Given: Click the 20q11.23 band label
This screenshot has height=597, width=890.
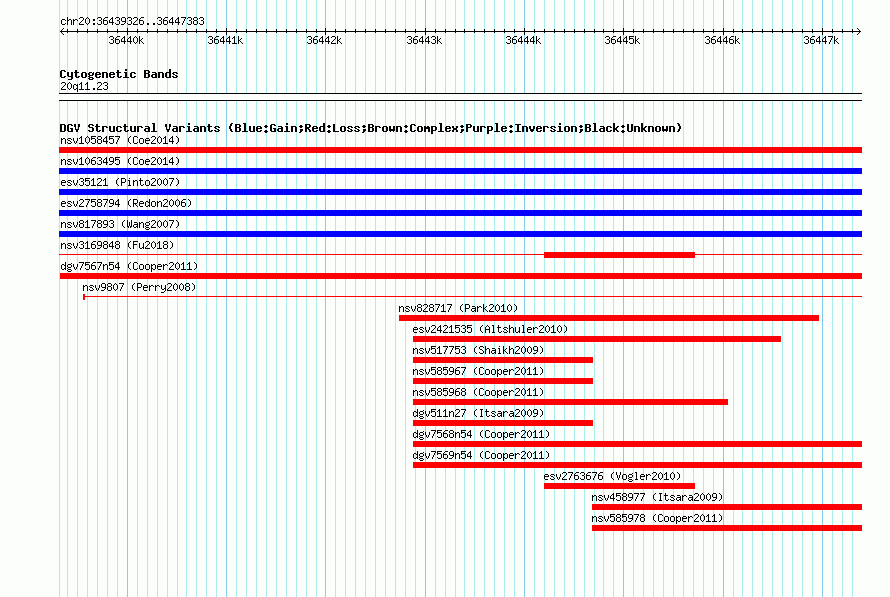Looking at the screenshot, I should coord(84,86).
